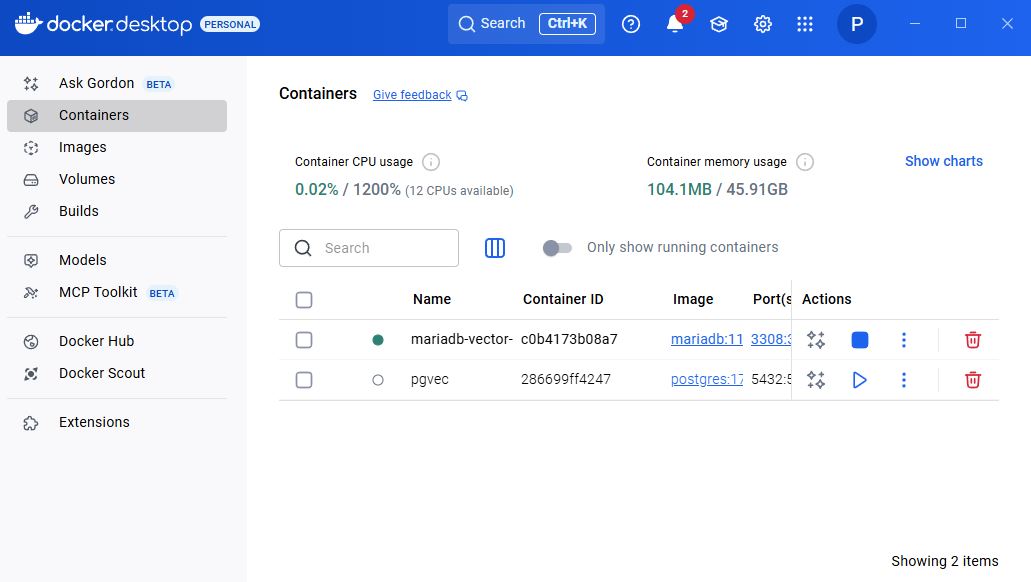Tick the select-all containers checkbox
This screenshot has width=1031, height=582.
(304, 300)
